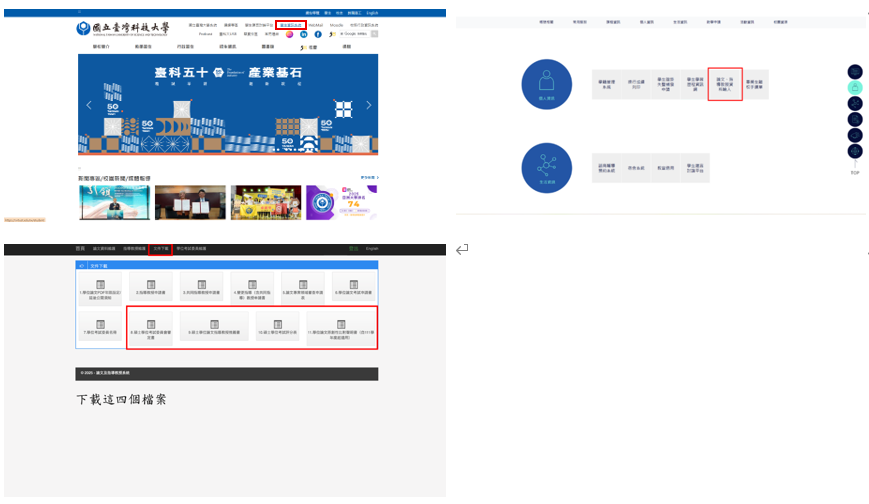Open the red-highlighted tile beside the person icon
Screen dimensions: 869x504
tap(724, 85)
